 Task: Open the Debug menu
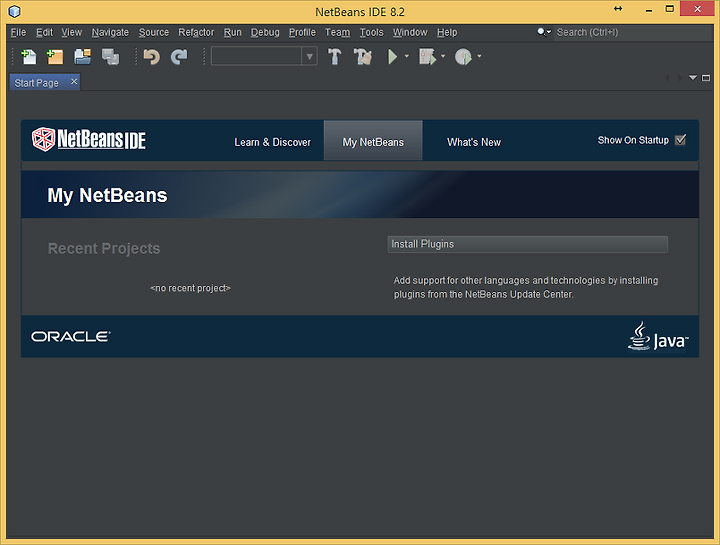[x=265, y=33]
